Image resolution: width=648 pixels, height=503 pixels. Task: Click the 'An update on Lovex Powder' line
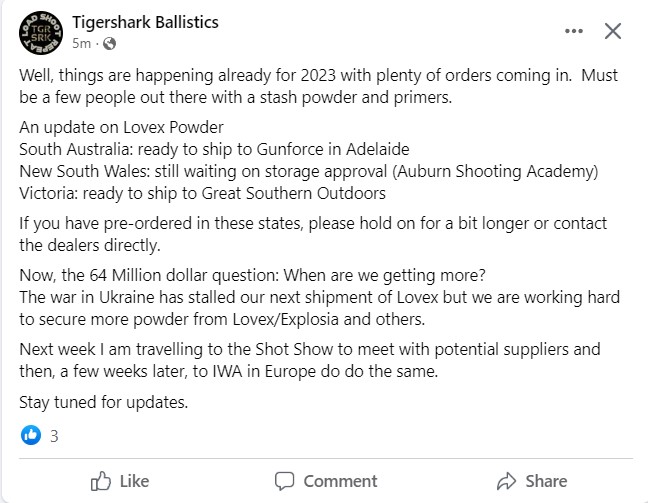pos(122,127)
